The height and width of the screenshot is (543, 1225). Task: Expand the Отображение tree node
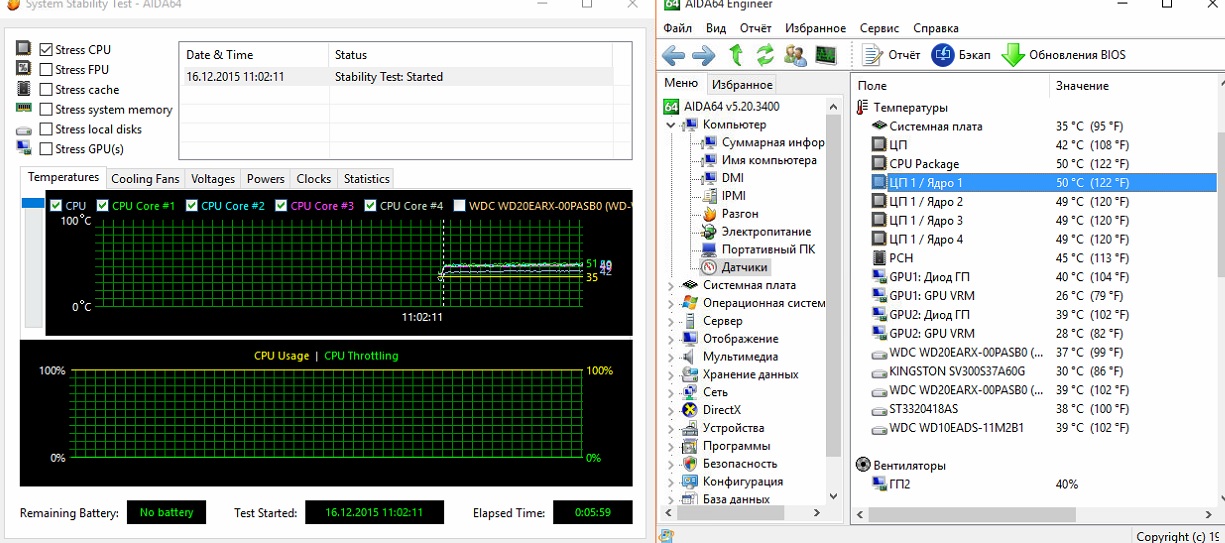click(x=670, y=339)
